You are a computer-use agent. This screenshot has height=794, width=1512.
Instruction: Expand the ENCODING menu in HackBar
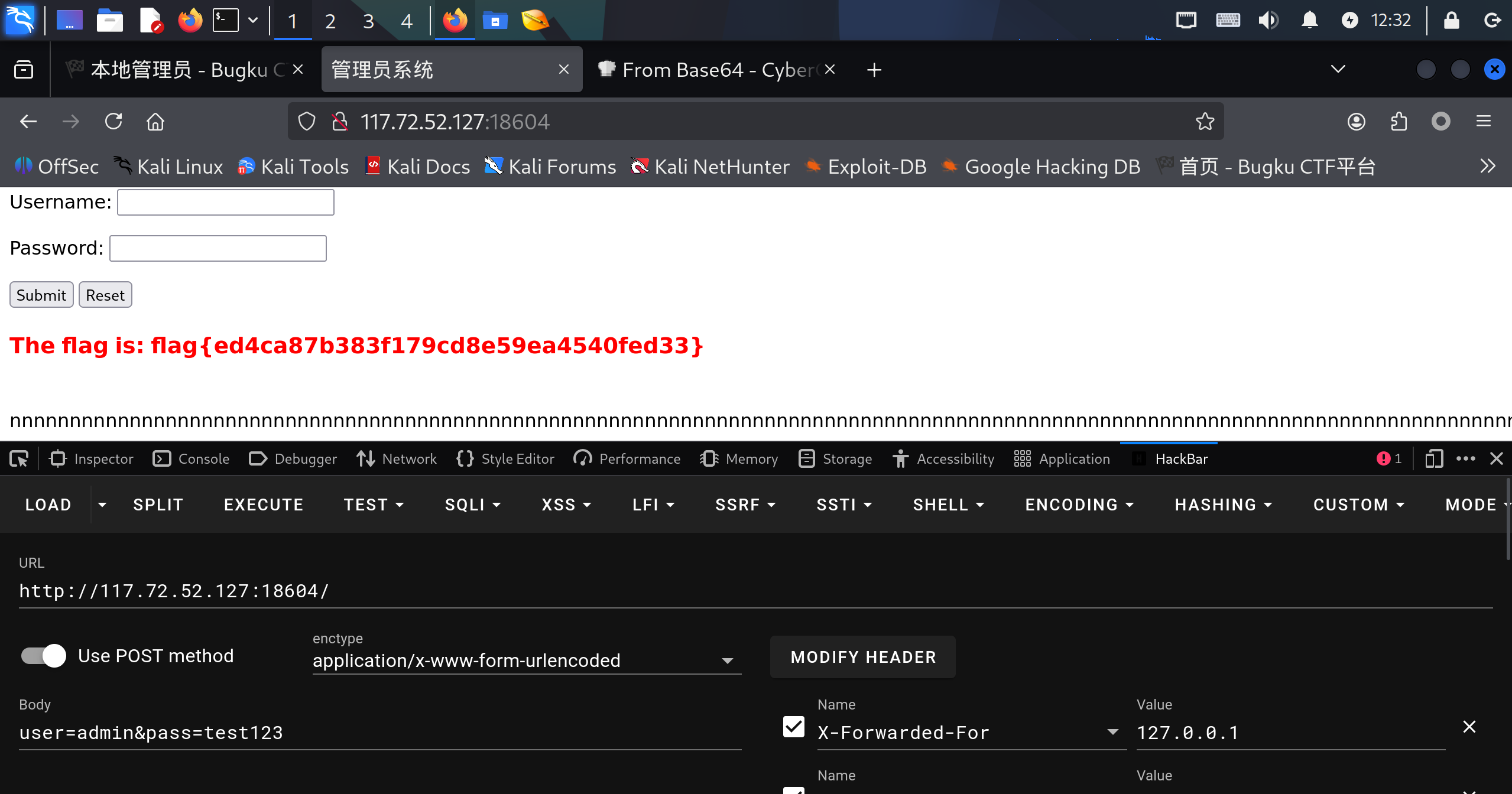click(x=1079, y=505)
